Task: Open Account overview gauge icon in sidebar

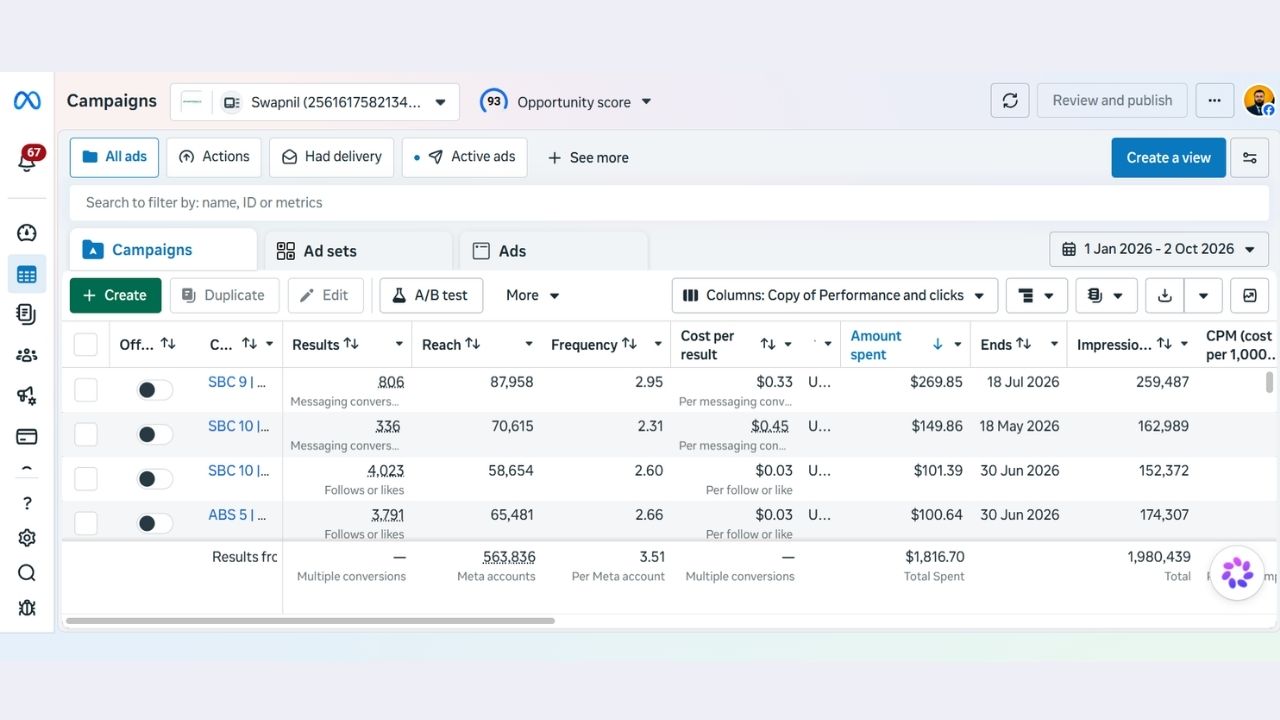Action: pos(27,233)
